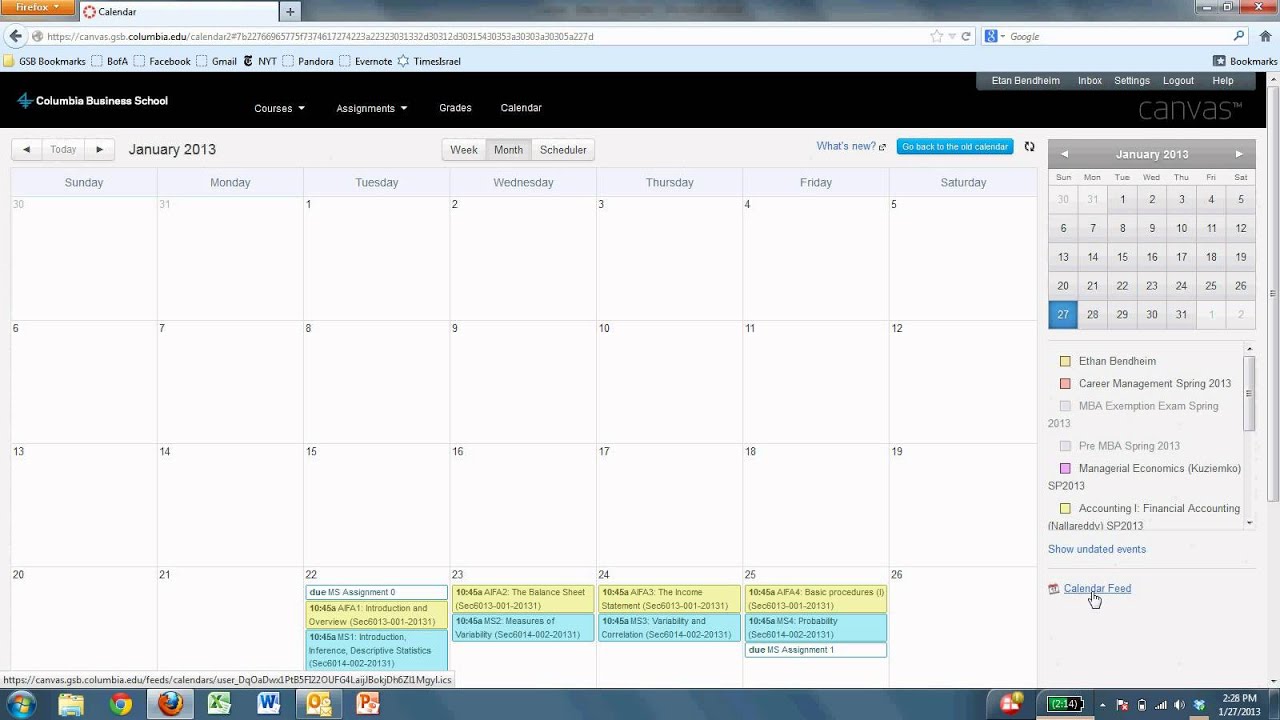The height and width of the screenshot is (720, 1280).
Task: Open a new tab with the plus button
Action: click(290, 12)
